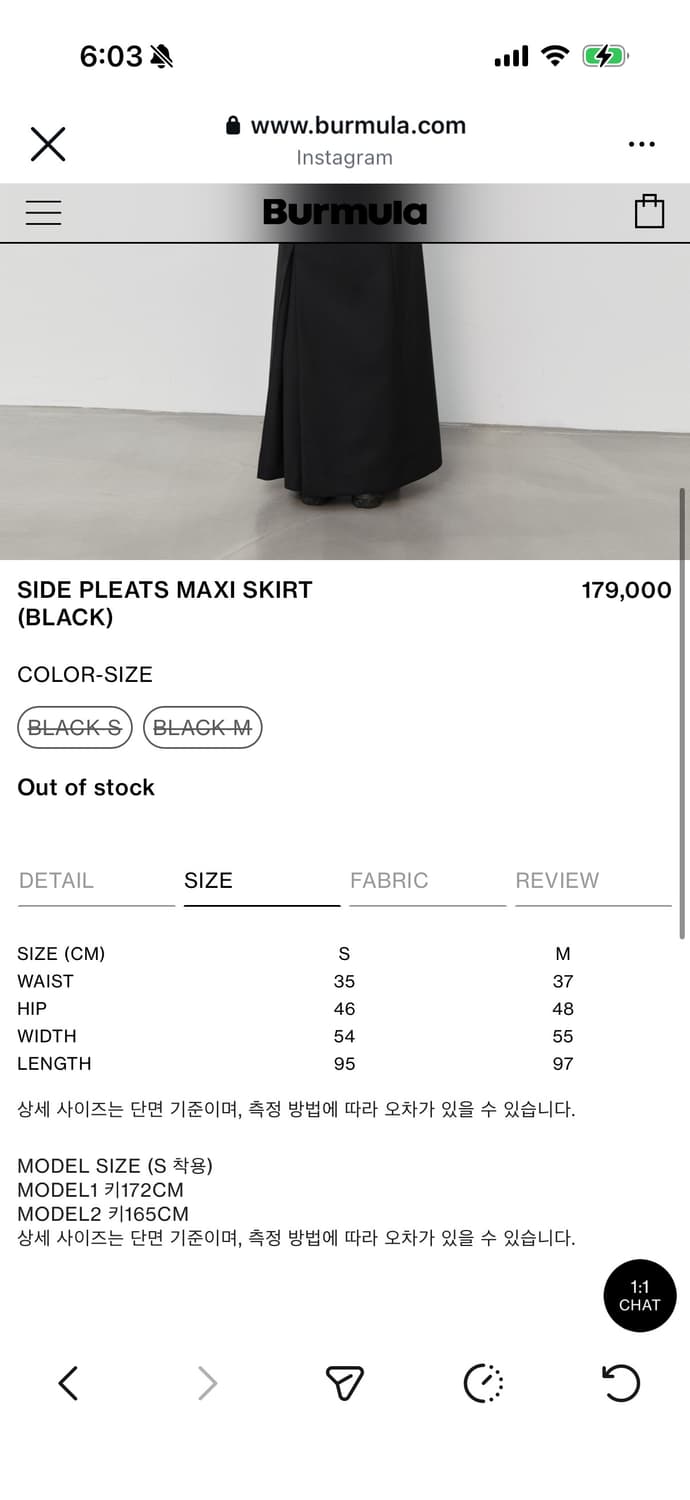View the REVIEW tab

(x=556, y=880)
